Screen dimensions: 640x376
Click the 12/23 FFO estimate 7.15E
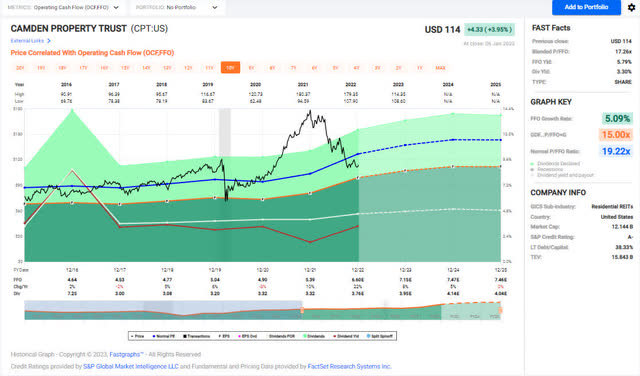click(x=405, y=280)
